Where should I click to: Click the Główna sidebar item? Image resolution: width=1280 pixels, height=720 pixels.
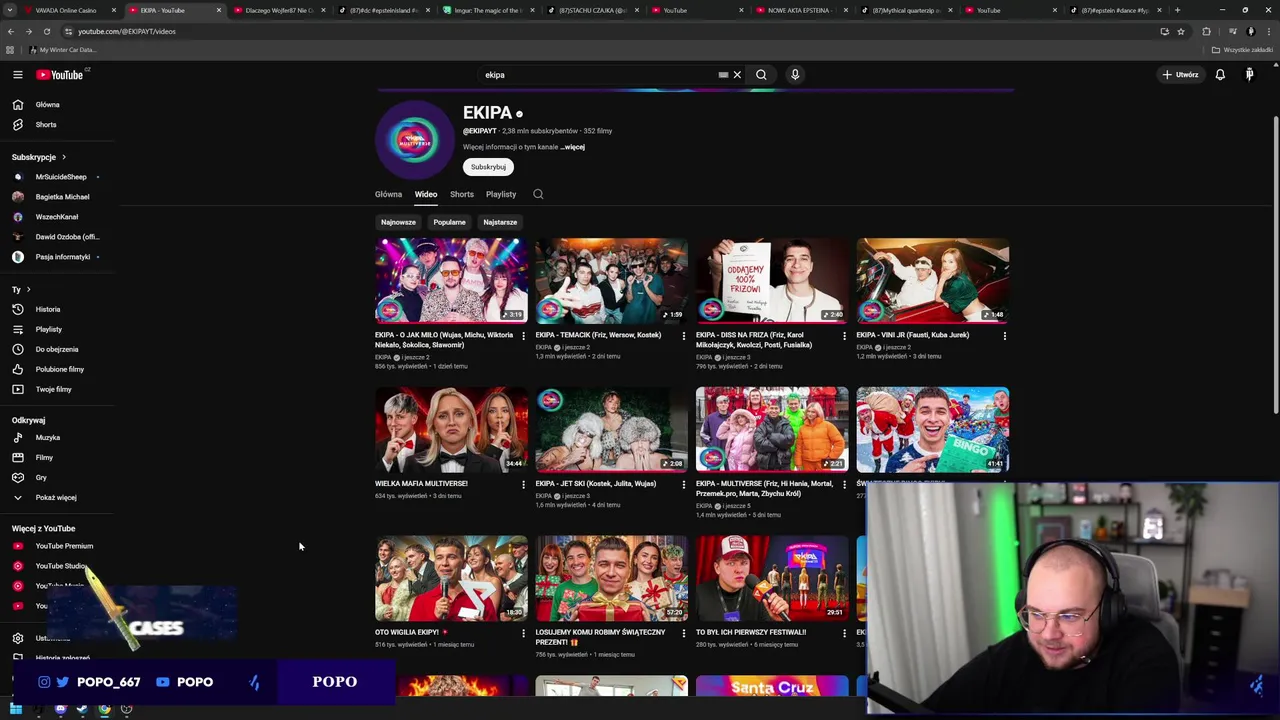tap(47, 105)
